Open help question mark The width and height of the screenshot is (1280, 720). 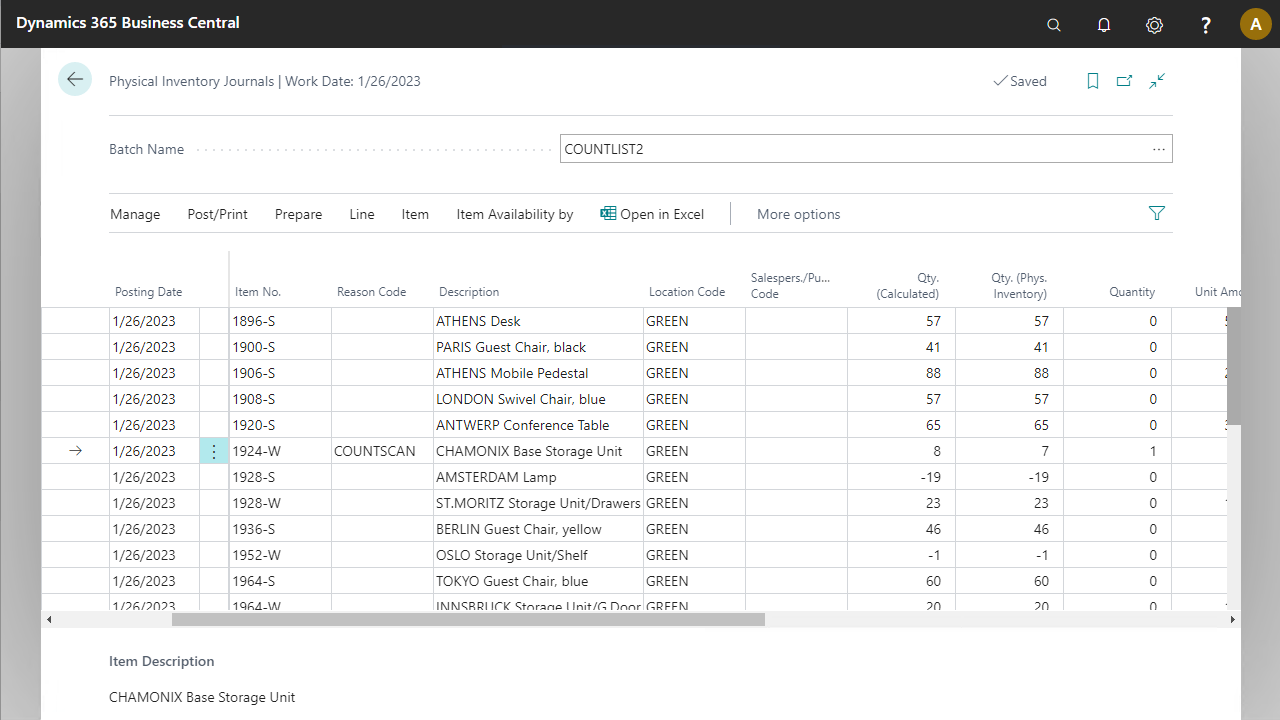[x=1206, y=25]
